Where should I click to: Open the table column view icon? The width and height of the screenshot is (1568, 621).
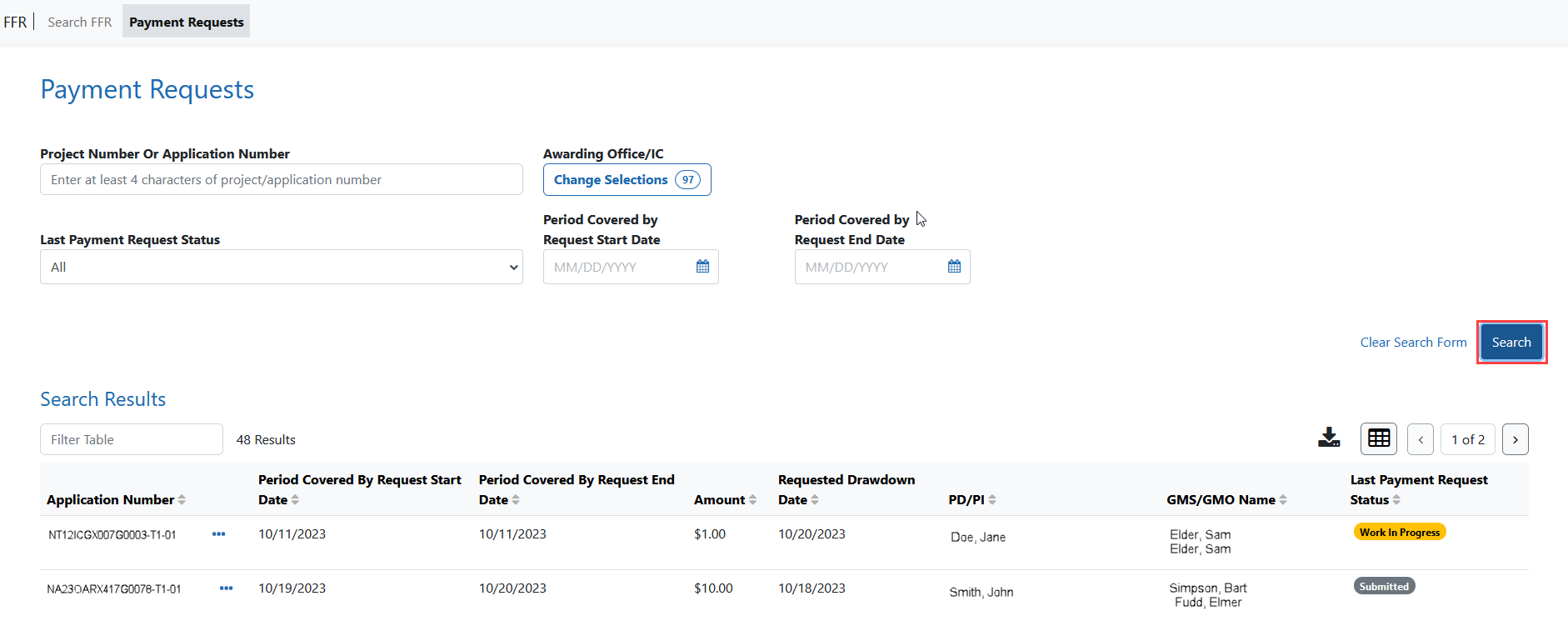[x=1378, y=438]
